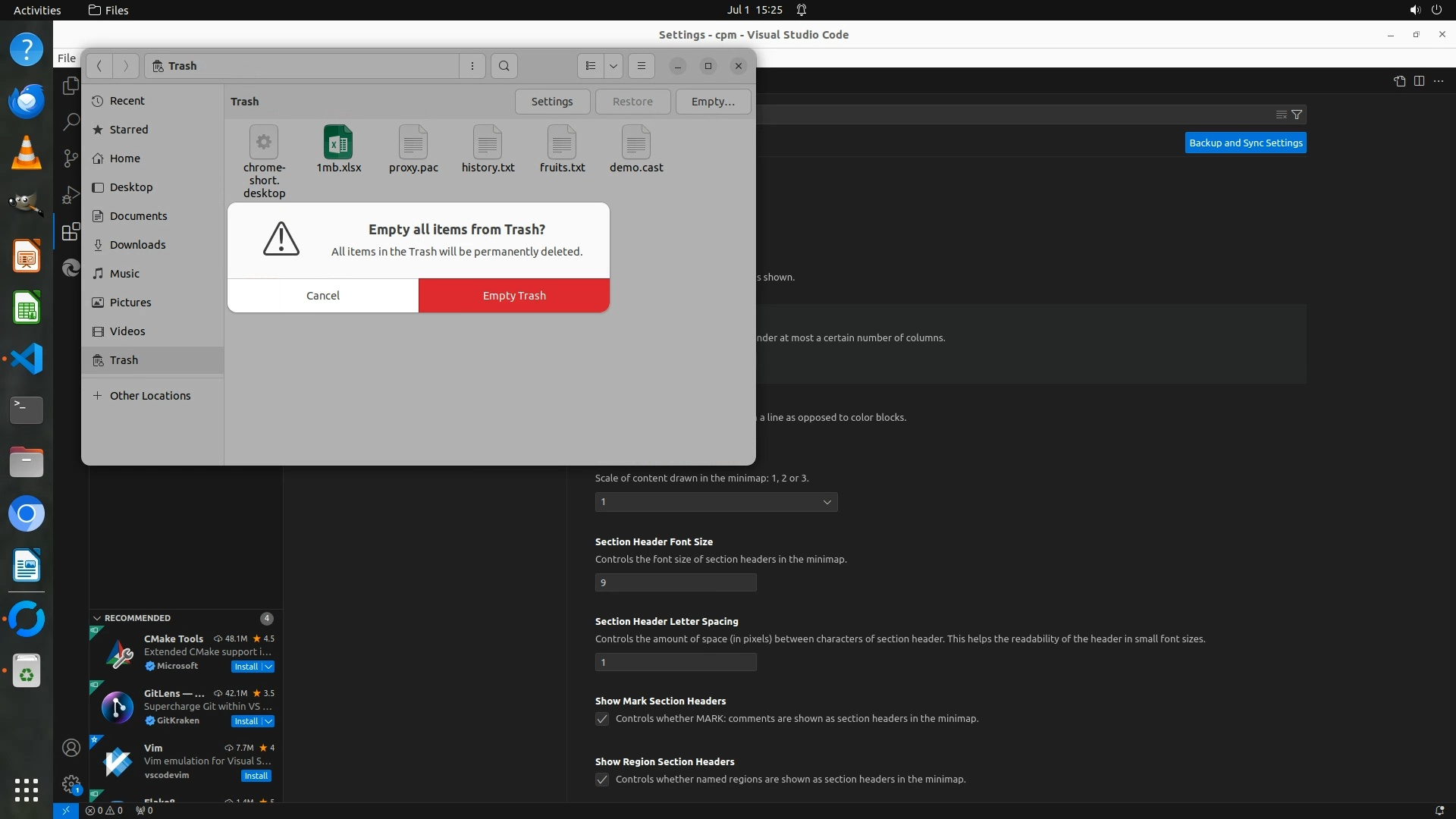1456x819 pixels.
Task: Toggle Show Region Section Headers checkbox
Action: (602, 780)
